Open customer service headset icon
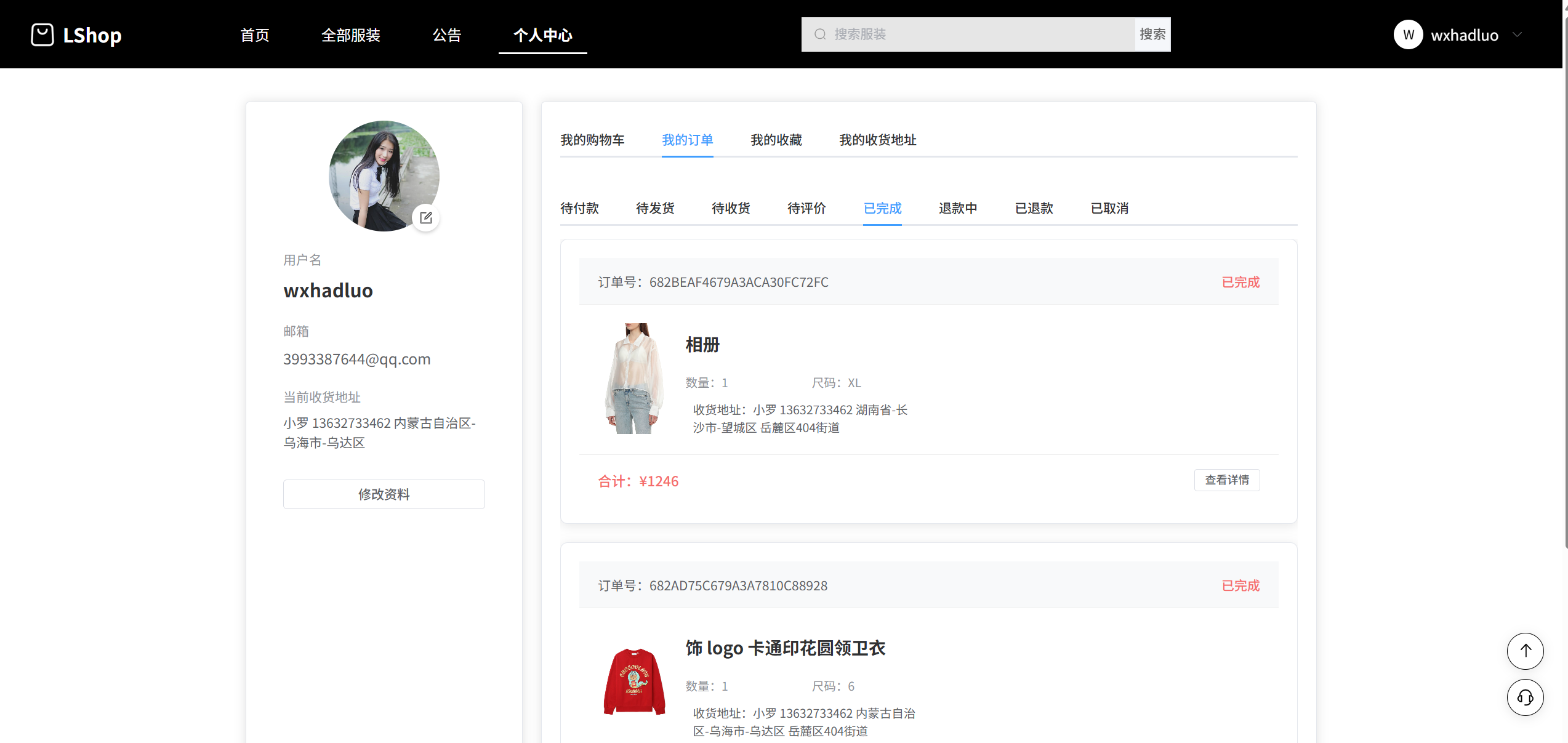The width and height of the screenshot is (1568, 743). point(1525,697)
